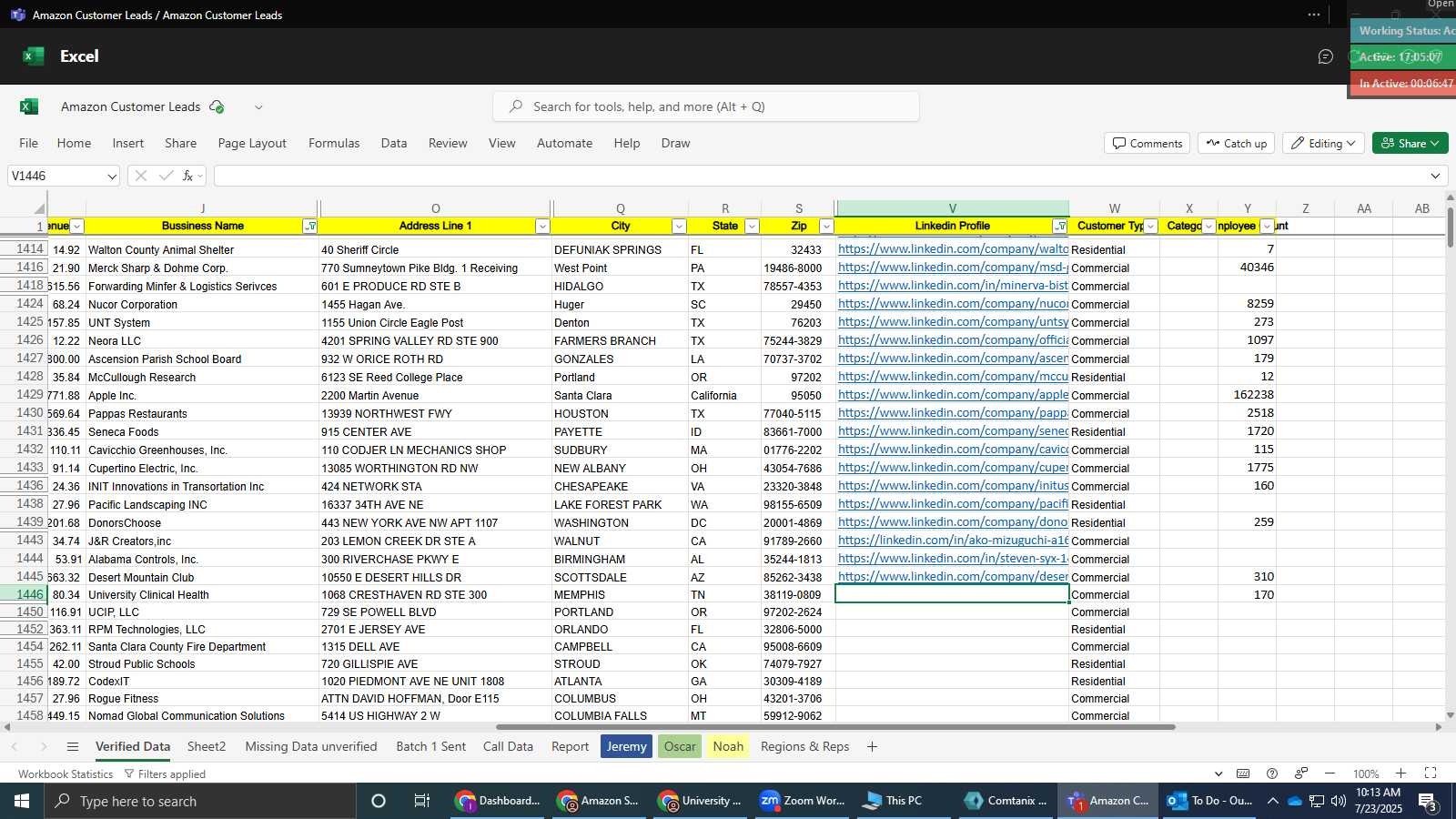Open filter dropdown for Bussiness Name column
The image size is (1456, 819).
(x=309, y=227)
